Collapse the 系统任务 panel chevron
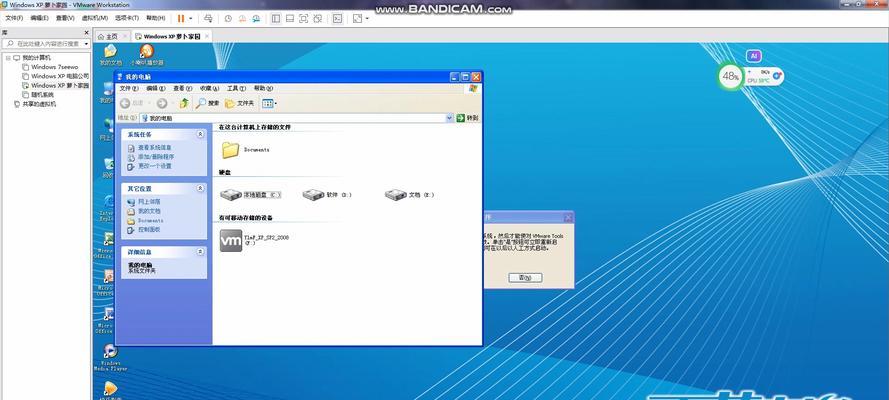This screenshot has width=889, height=400. pos(200,134)
